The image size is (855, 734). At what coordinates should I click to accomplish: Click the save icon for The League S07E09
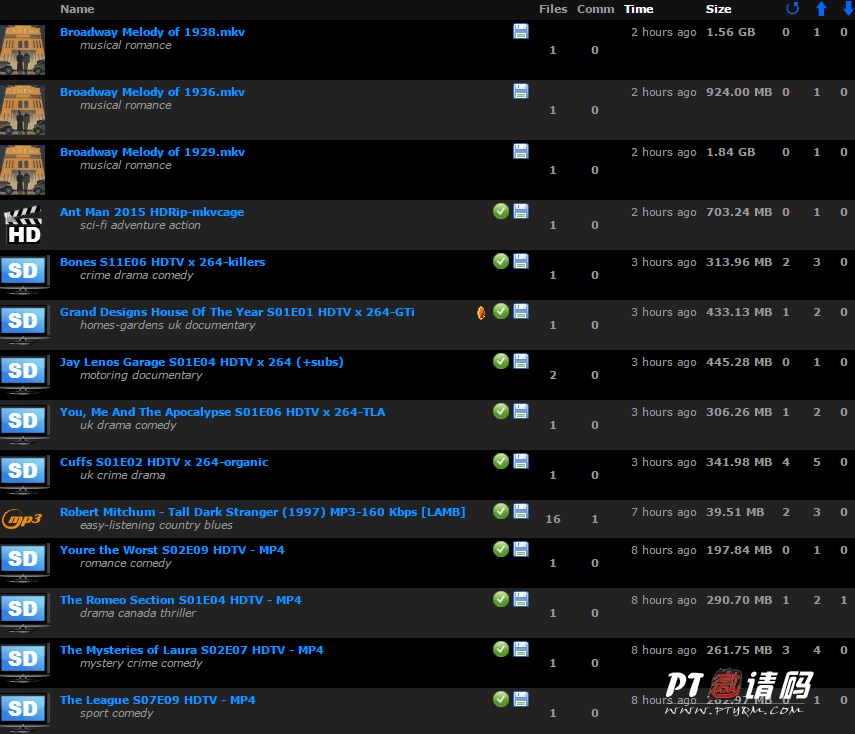pos(521,699)
